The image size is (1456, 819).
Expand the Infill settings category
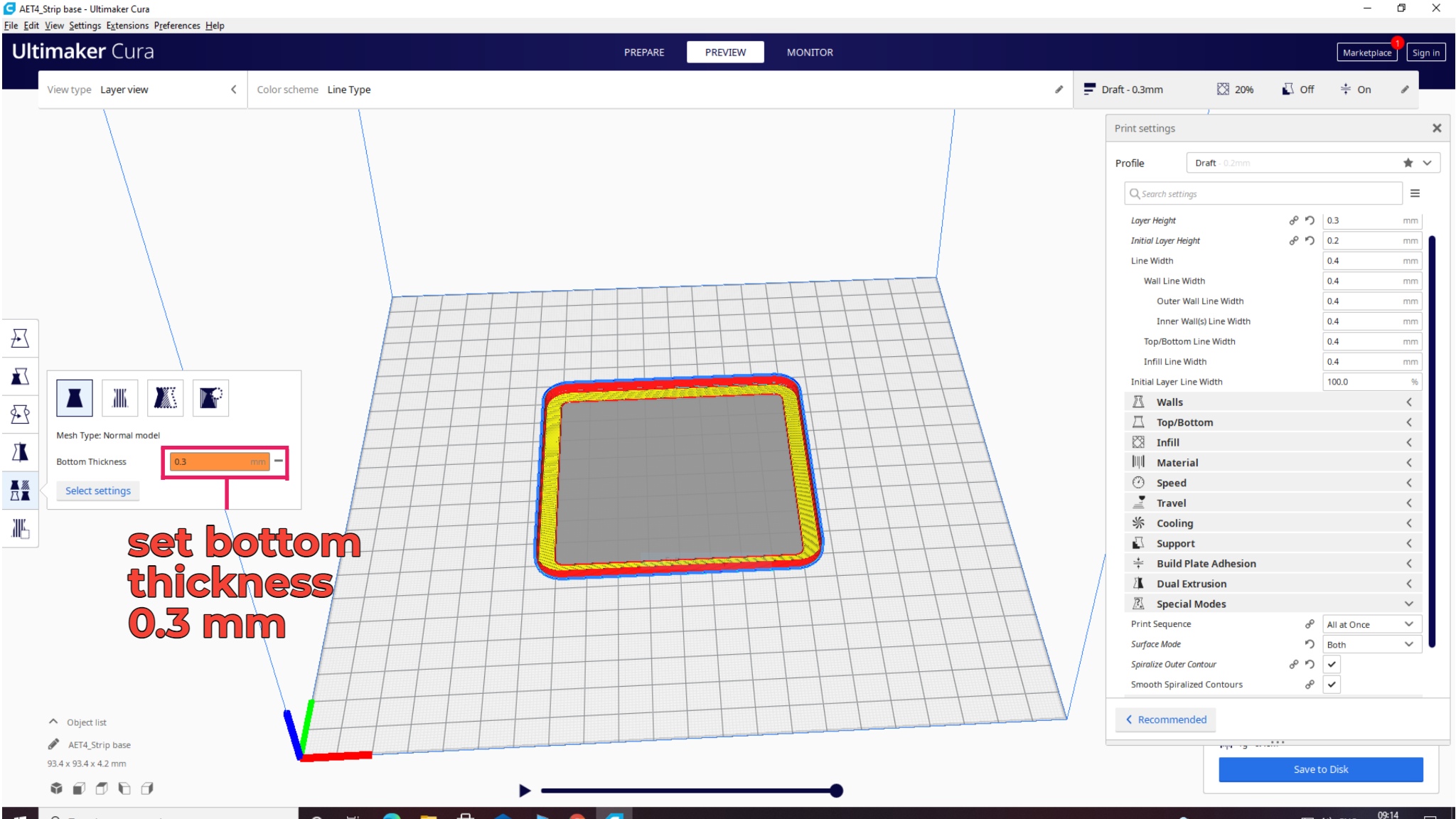coord(1273,442)
